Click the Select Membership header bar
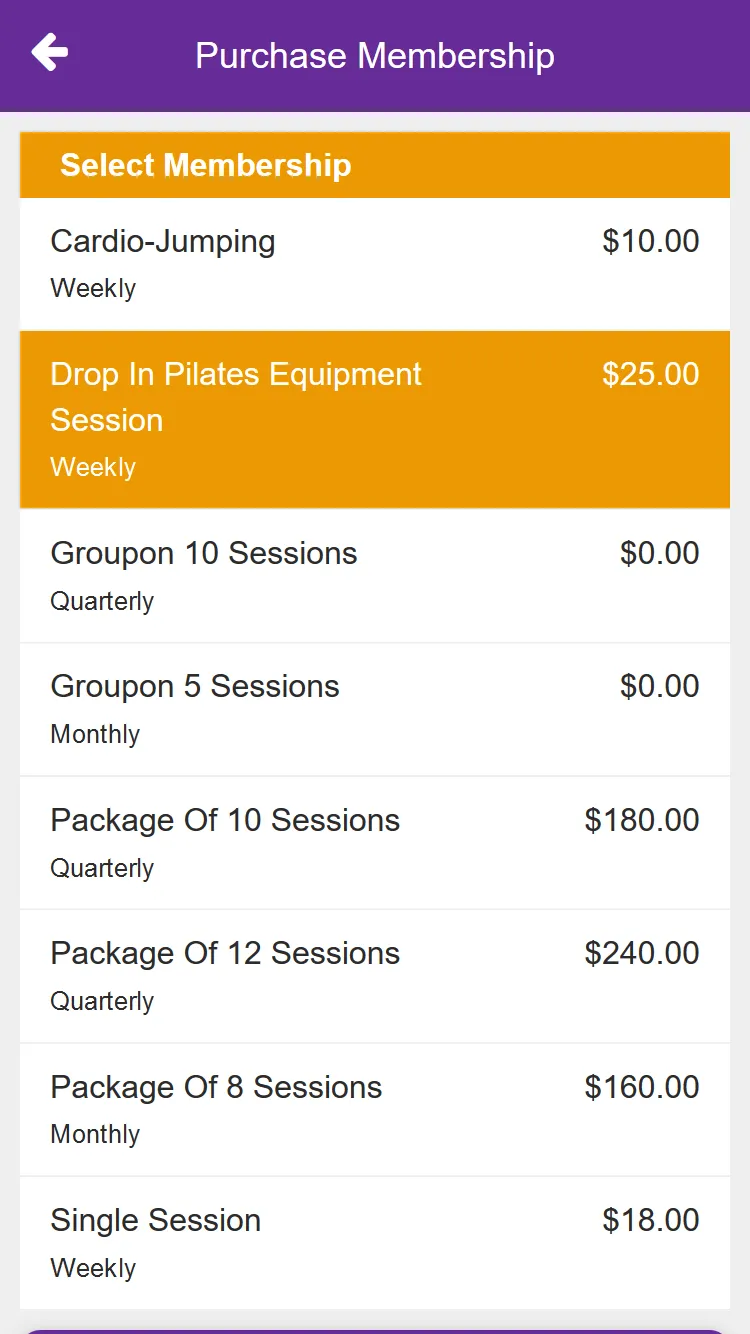Viewport: 750px width, 1334px height. (x=375, y=165)
